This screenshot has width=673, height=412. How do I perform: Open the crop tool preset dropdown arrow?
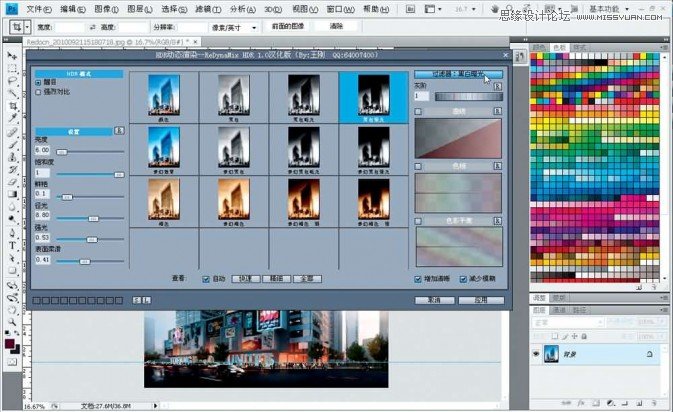tap(27, 27)
